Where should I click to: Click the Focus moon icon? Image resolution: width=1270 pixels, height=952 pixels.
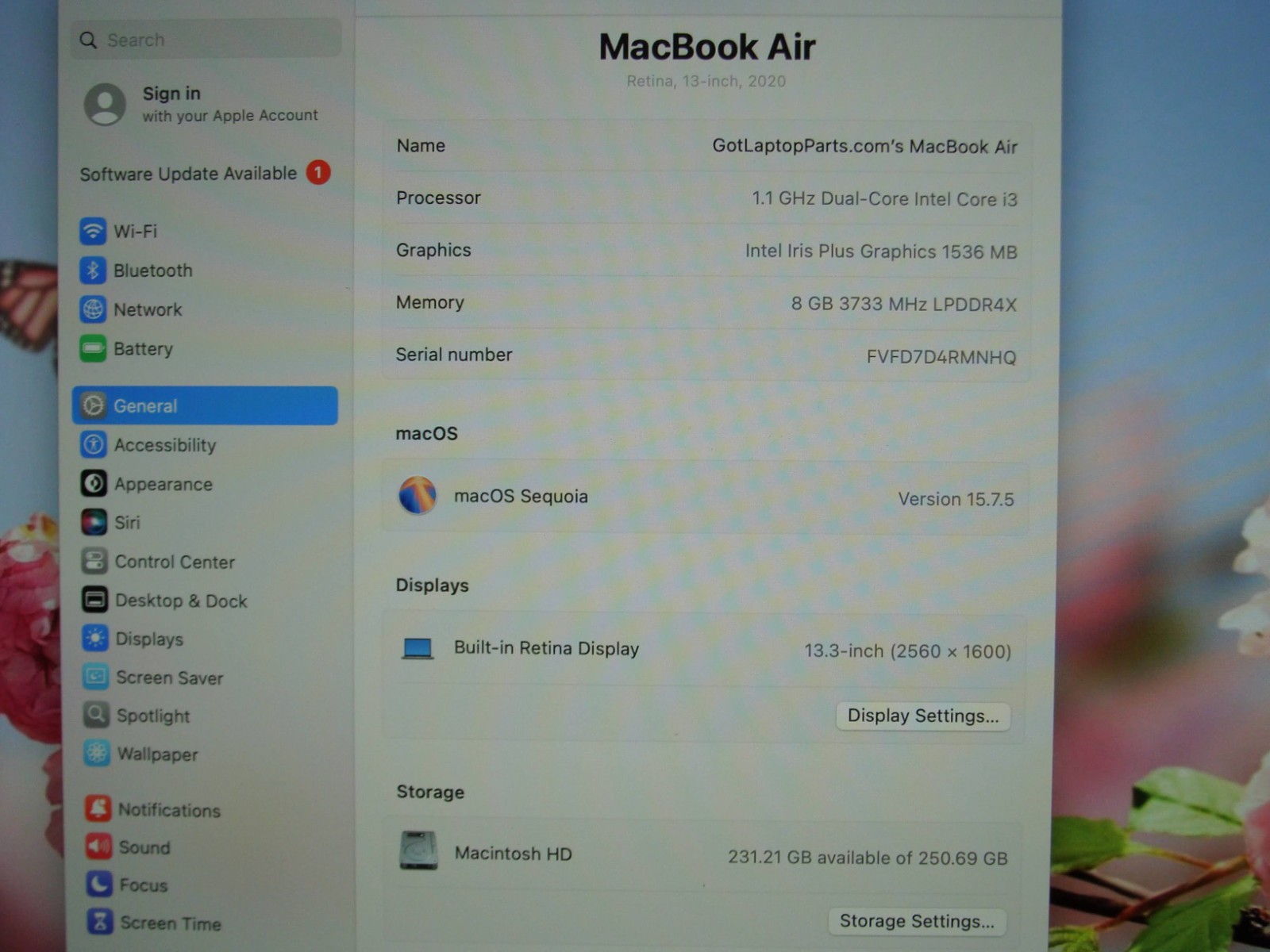[x=99, y=884]
